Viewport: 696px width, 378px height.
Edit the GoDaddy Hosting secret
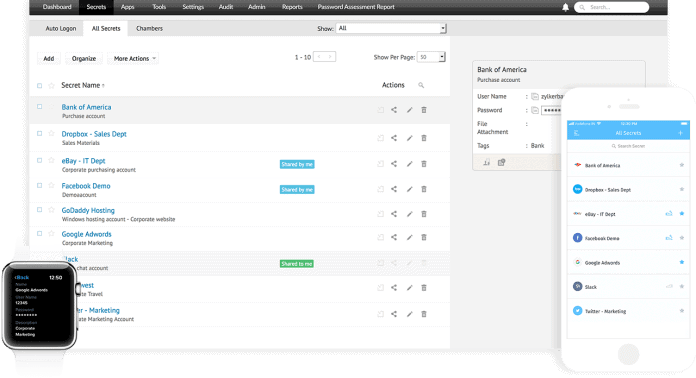409,214
